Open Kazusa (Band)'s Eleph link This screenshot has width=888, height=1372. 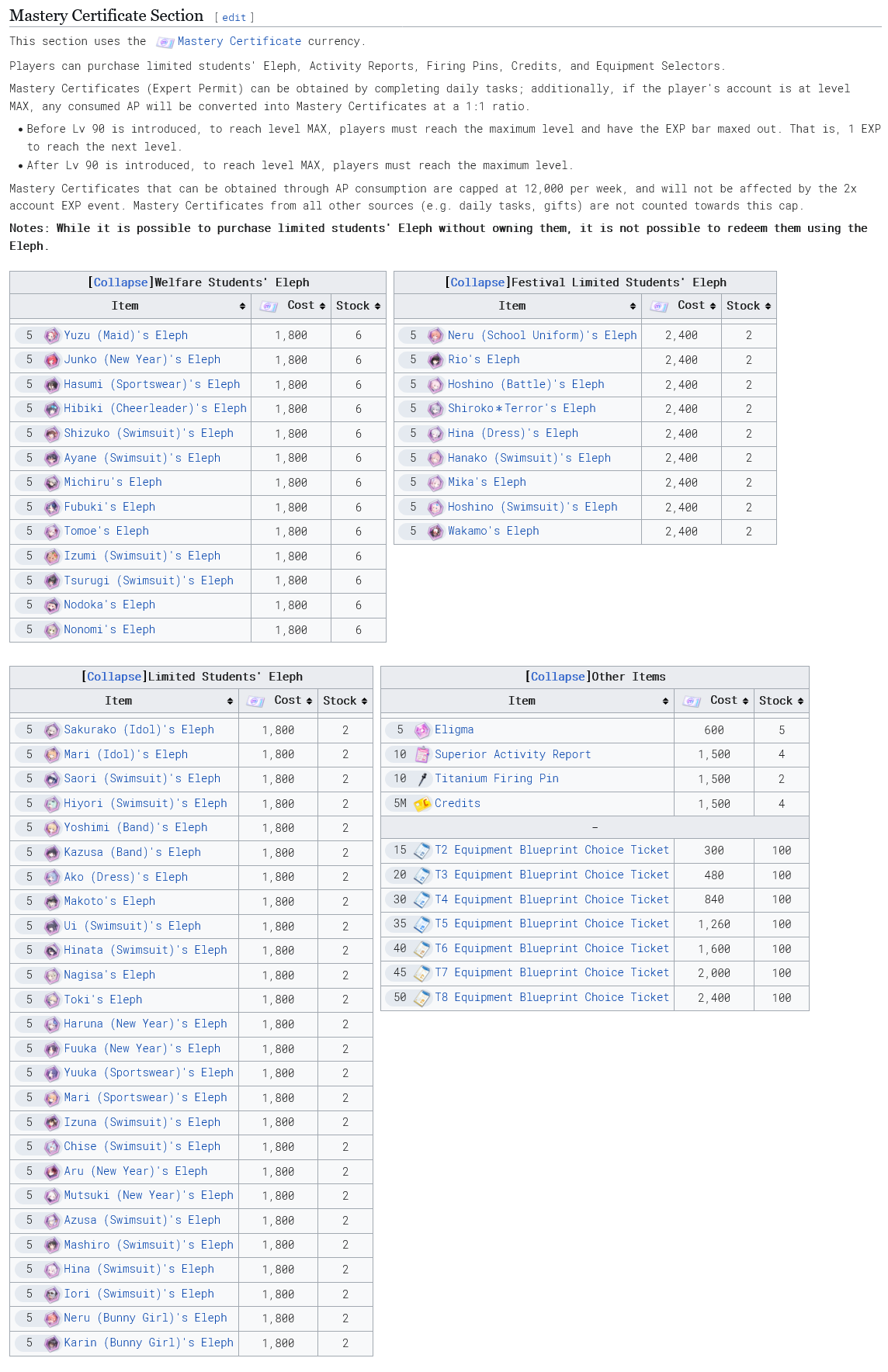tap(133, 852)
